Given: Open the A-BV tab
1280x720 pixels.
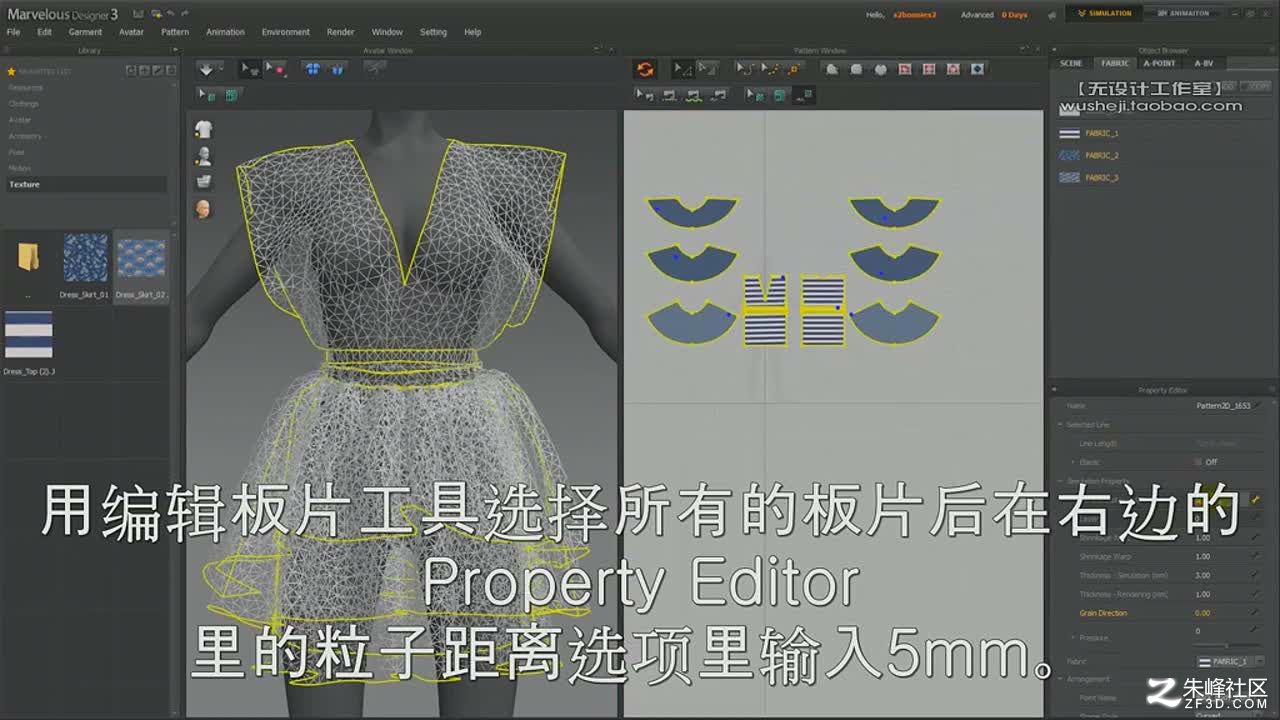Looking at the screenshot, I should [x=1204, y=63].
